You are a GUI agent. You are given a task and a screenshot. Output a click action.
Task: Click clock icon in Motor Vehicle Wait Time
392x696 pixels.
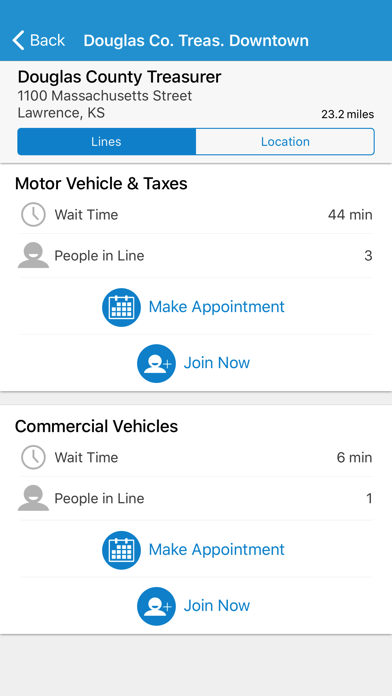(33, 215)
